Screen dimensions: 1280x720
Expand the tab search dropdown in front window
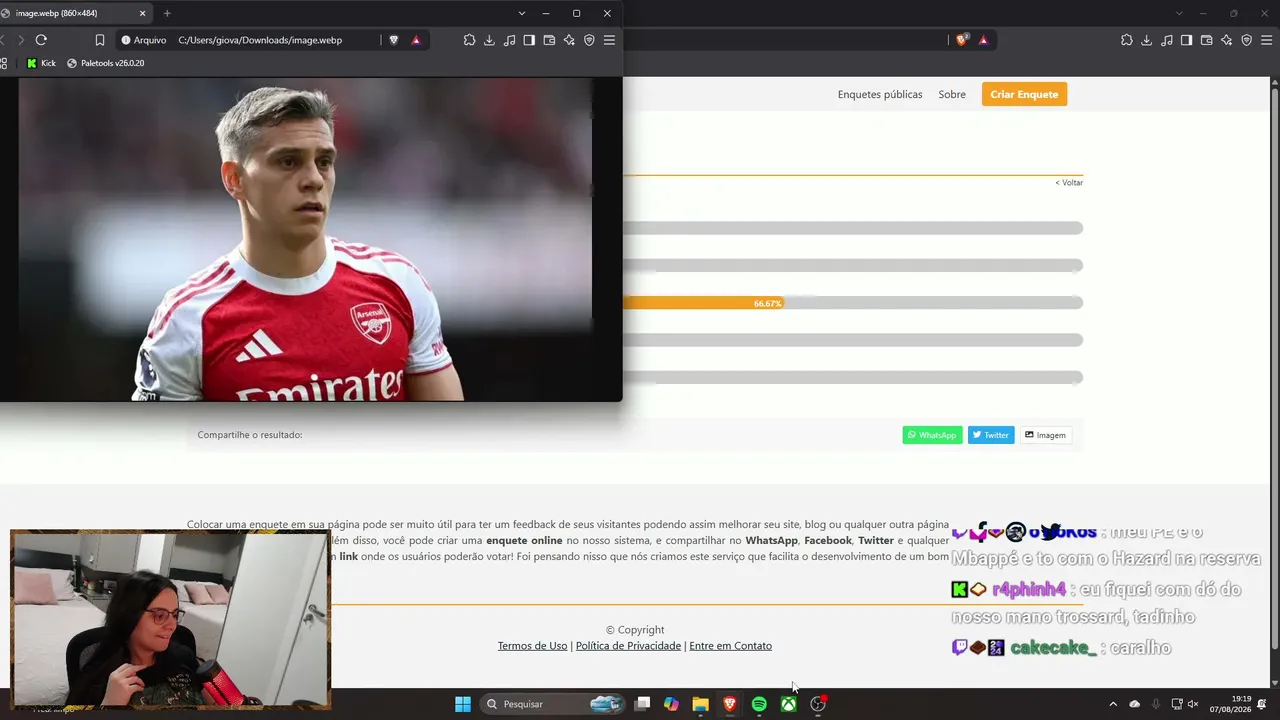(521, 13)
